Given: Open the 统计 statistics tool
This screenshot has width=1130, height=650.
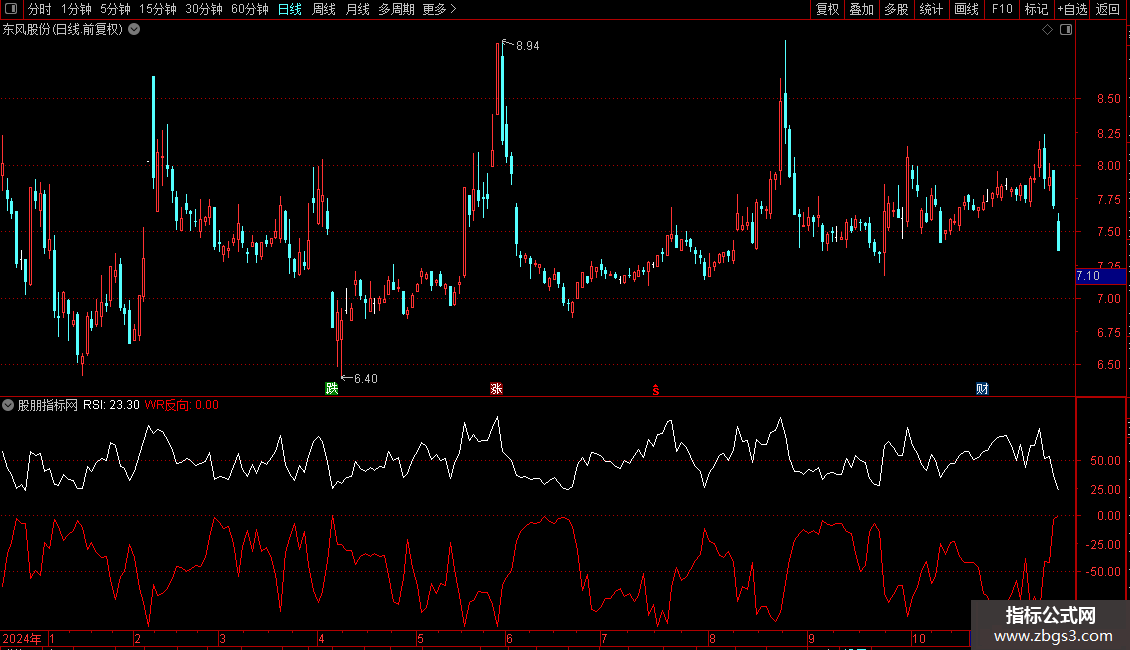Looking at the screenshot, I should coord(931,9).
